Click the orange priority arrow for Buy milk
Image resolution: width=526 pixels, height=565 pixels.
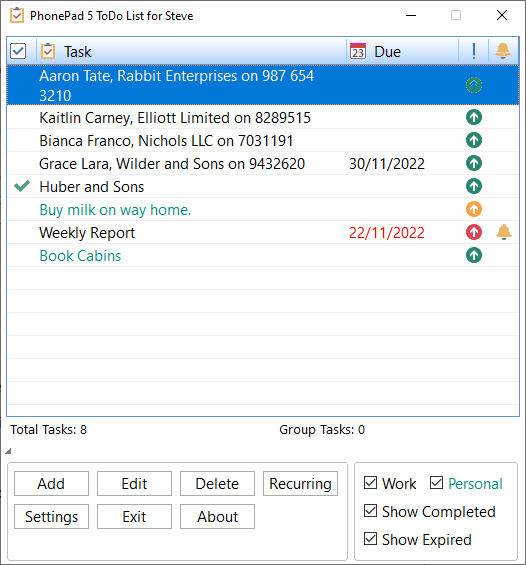point(474,209)
